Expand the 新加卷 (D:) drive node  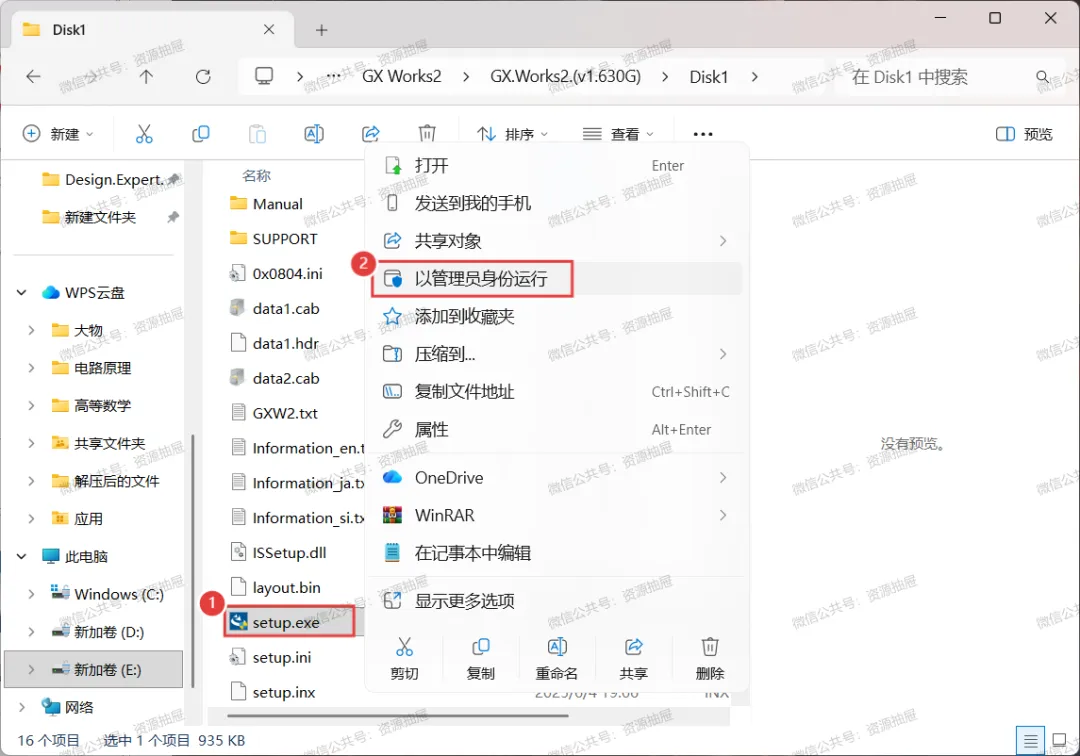[31, 631]
